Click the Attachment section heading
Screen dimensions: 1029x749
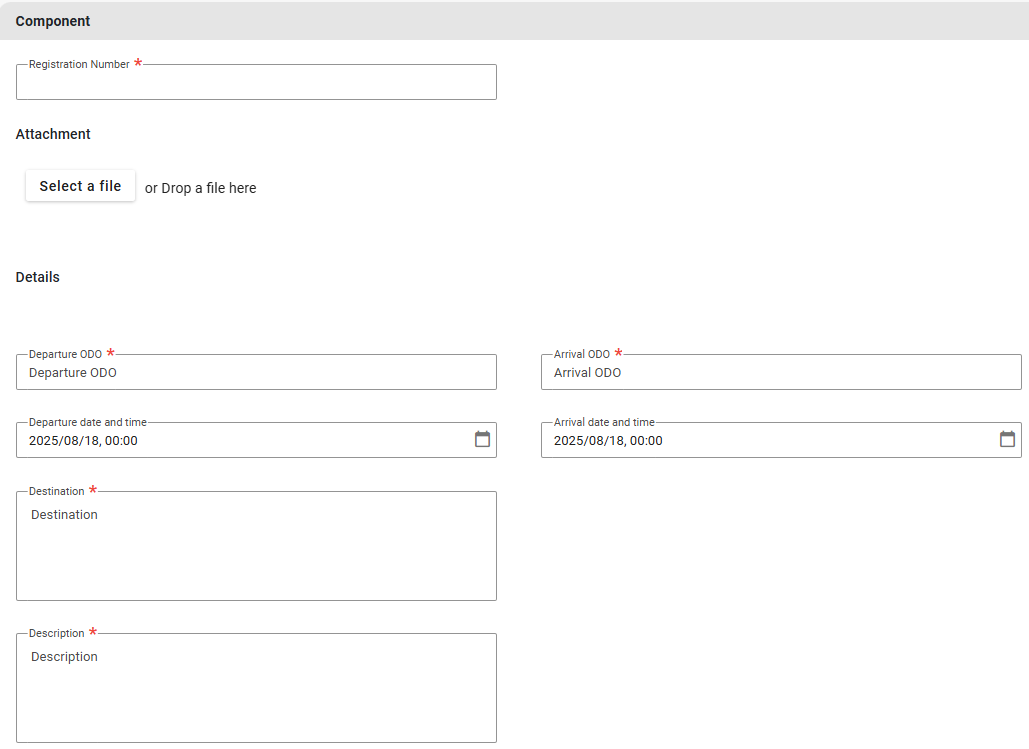pos(53,134)
